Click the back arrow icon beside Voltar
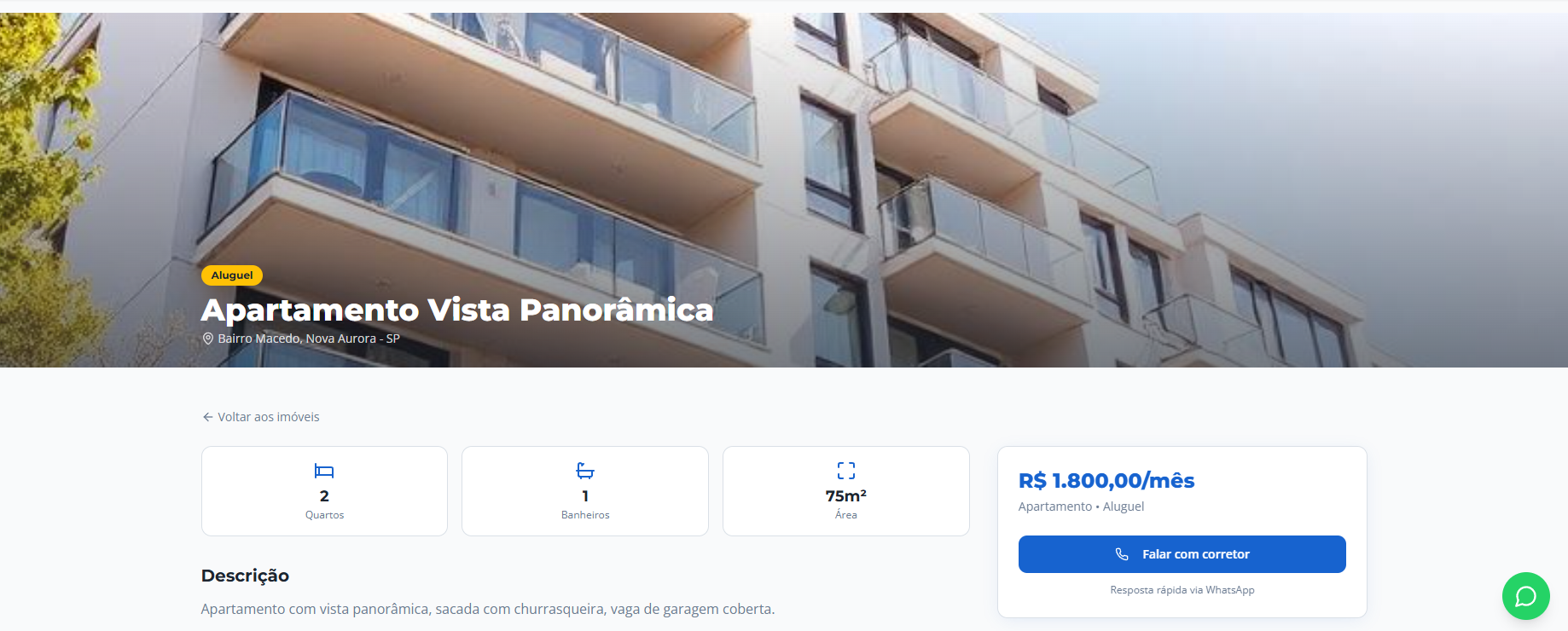1568x631 pixels. 207,417
